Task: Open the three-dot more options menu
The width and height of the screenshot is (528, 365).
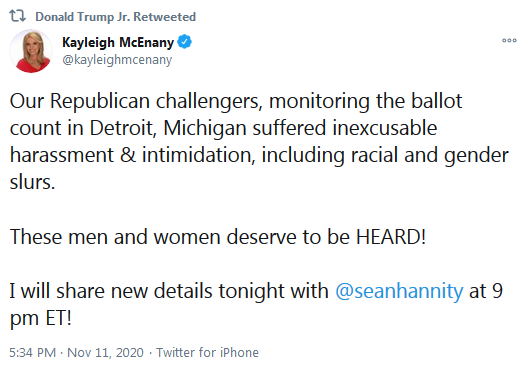Action: 509,40
